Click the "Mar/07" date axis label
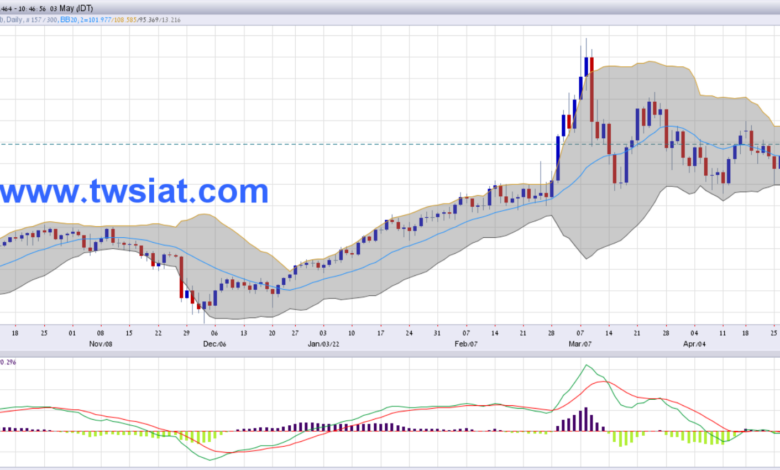The width and height of the screenshot is (780, 470). pos(580,344)
